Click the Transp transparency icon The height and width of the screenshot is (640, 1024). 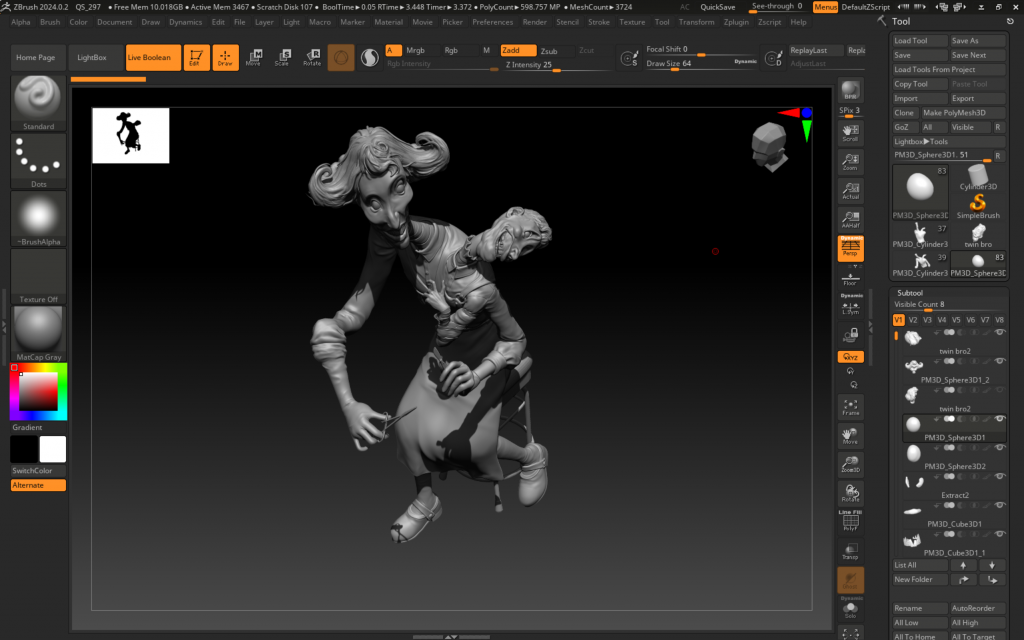tap(850, 551)
